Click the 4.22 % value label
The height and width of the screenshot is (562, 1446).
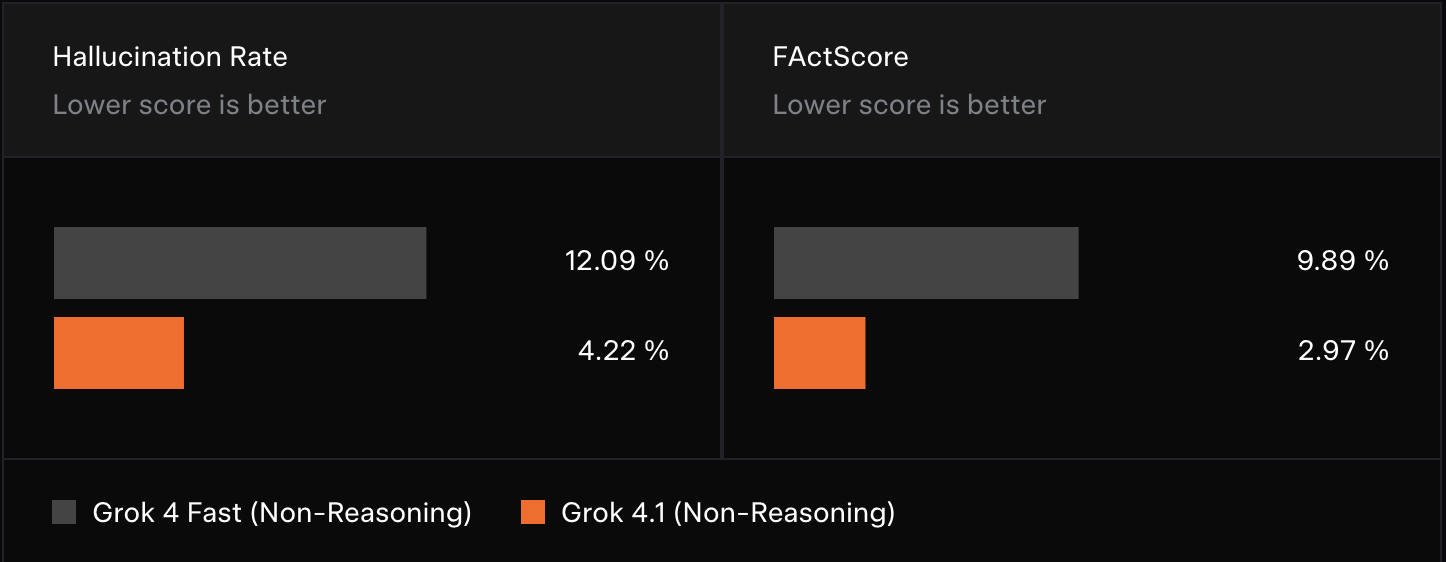click(623, 351)
